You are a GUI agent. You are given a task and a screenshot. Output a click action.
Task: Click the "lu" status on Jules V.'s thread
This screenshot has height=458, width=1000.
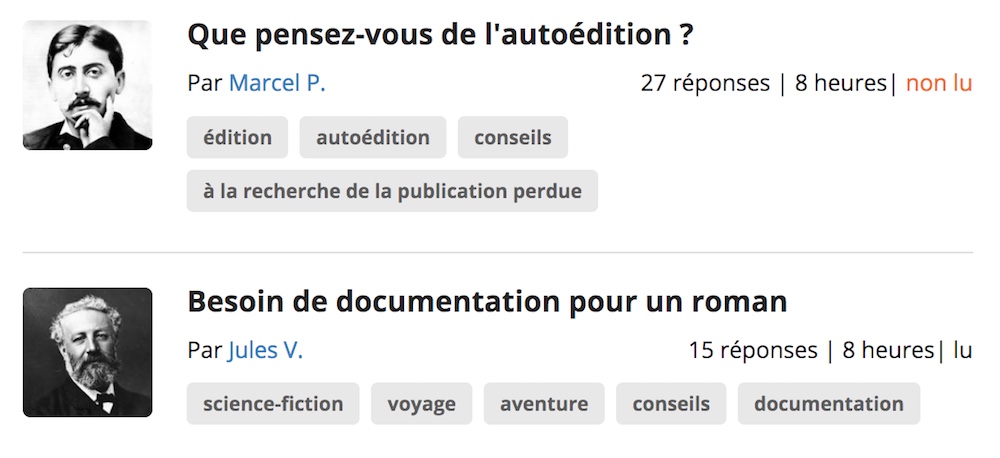point(962,350)
